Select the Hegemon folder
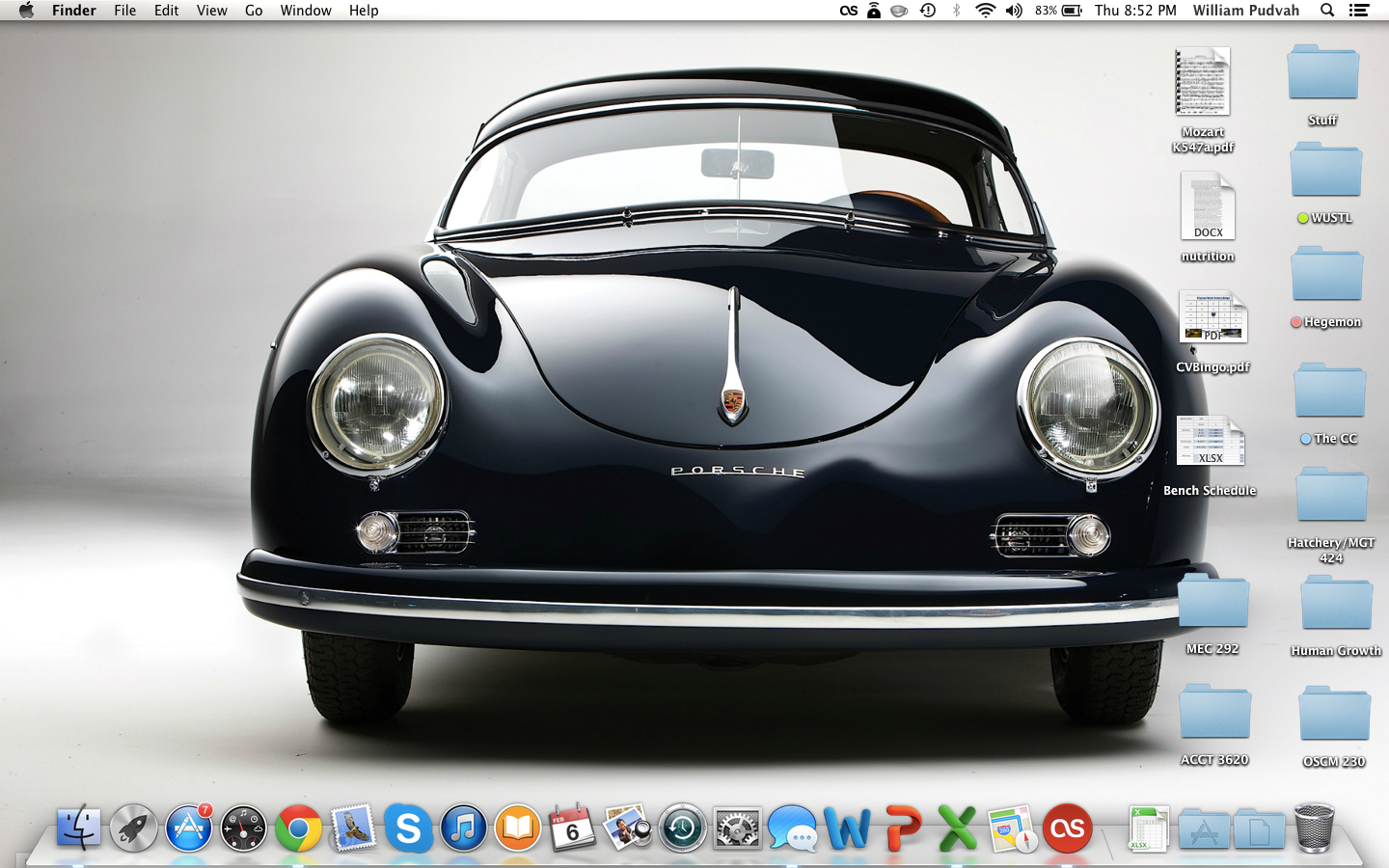1389x868 pixels. [1327, 274]
